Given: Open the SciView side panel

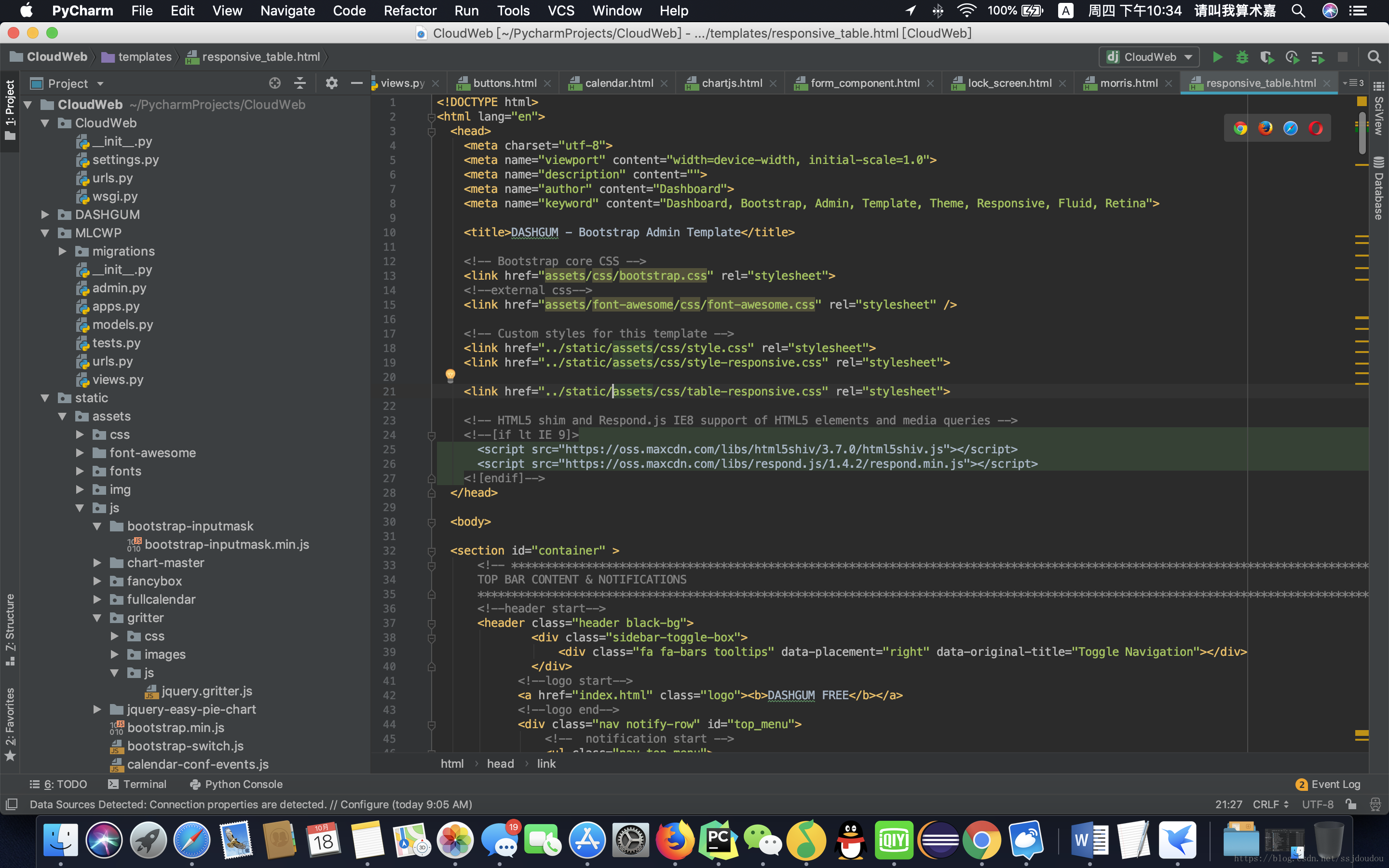Looking at the screenshot, I should point(1379,108).
